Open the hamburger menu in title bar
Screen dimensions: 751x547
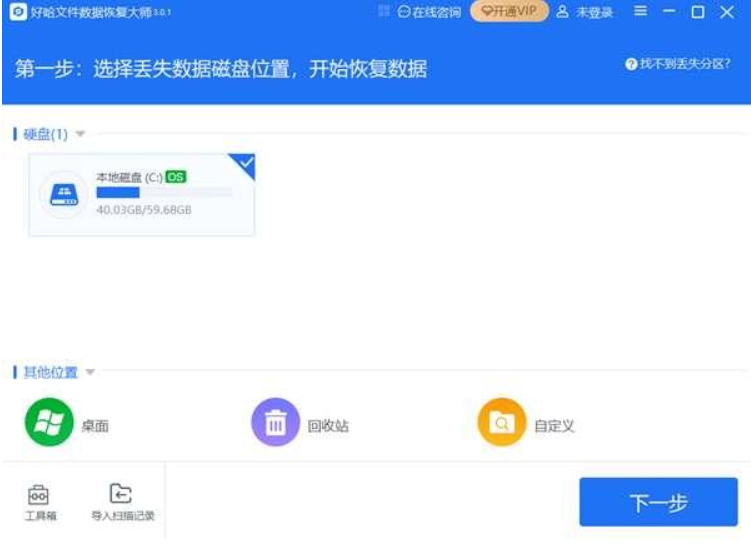(640, 11)
